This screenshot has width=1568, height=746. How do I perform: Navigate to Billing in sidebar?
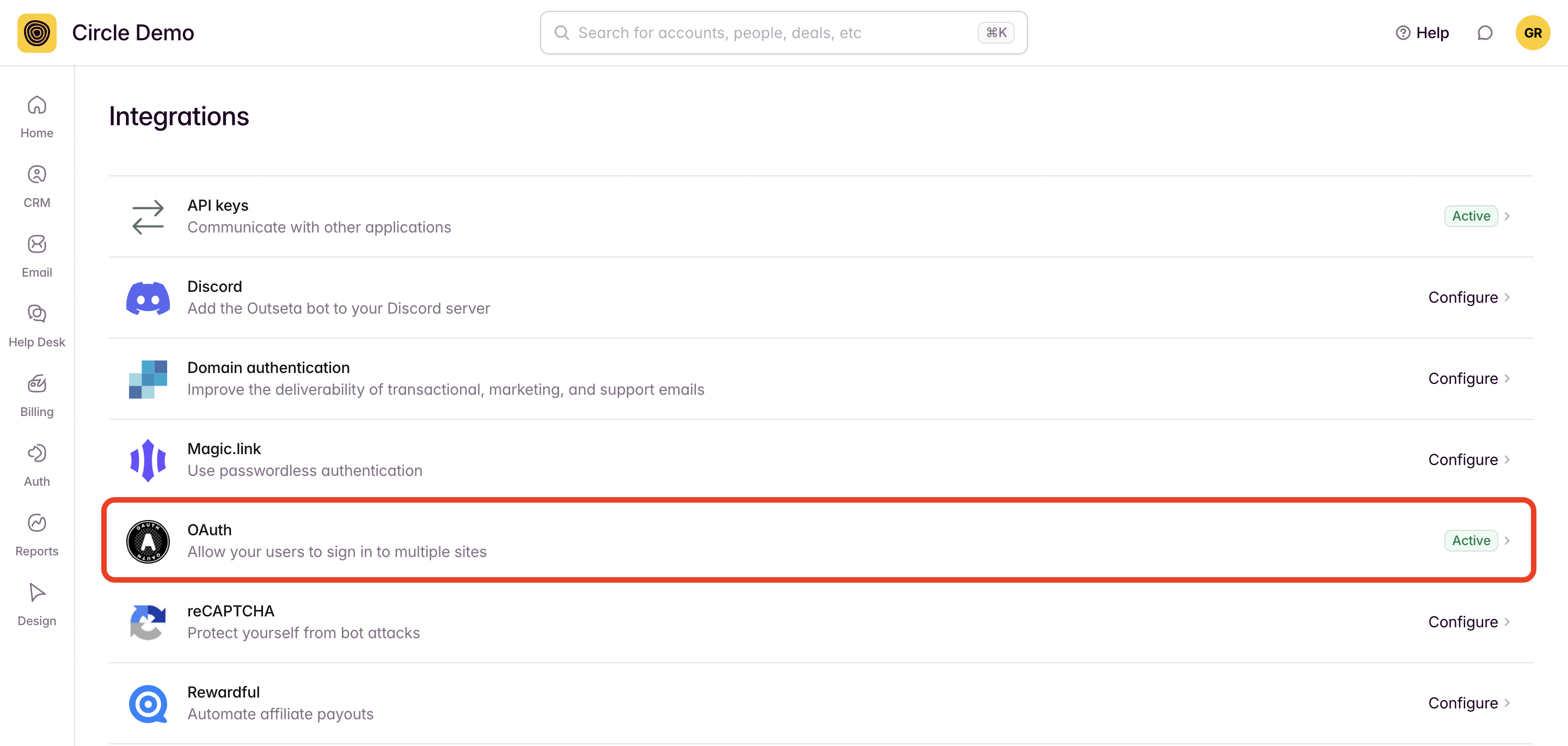click(x=36, y=395)
